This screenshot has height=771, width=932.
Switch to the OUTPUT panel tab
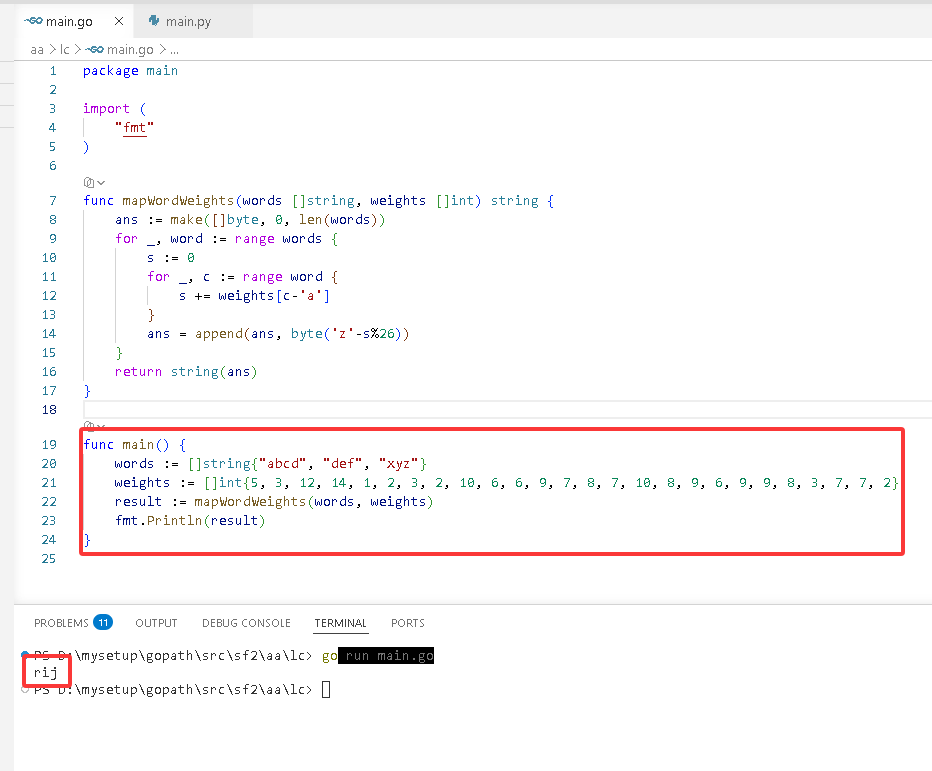156,623
